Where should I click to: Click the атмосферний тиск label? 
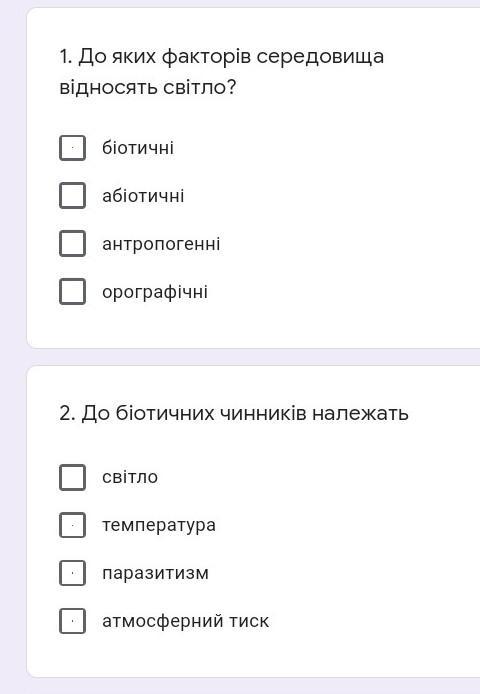click(186, 621)
